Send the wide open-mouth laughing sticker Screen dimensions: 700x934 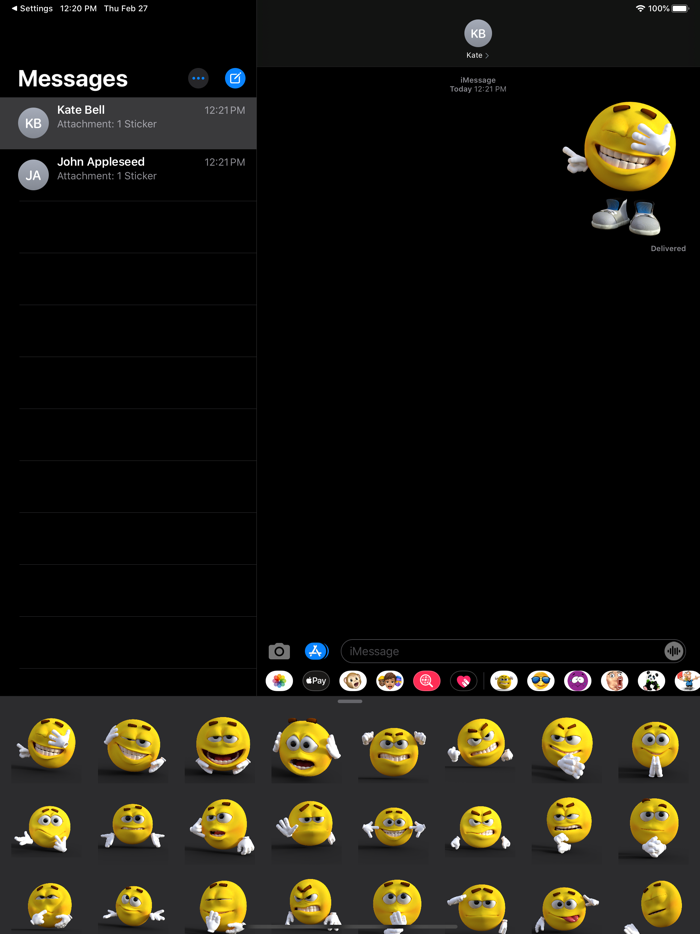click(x=222, y=745)
